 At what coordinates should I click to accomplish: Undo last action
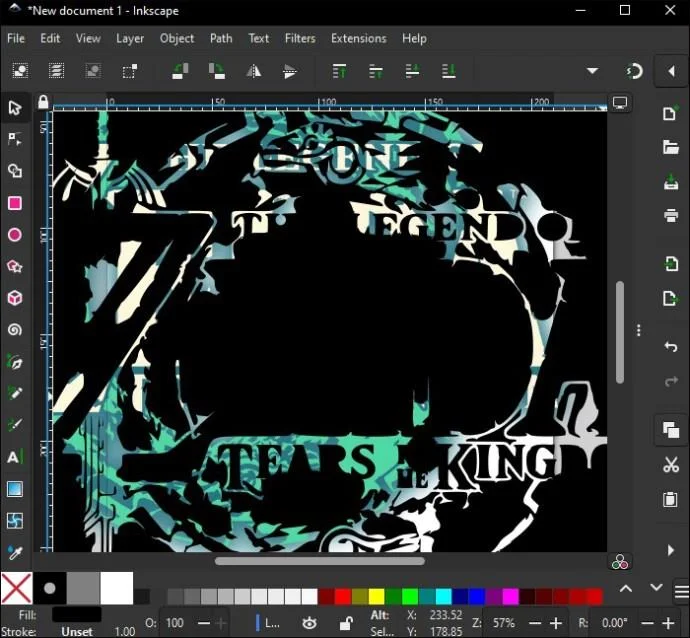670,347
